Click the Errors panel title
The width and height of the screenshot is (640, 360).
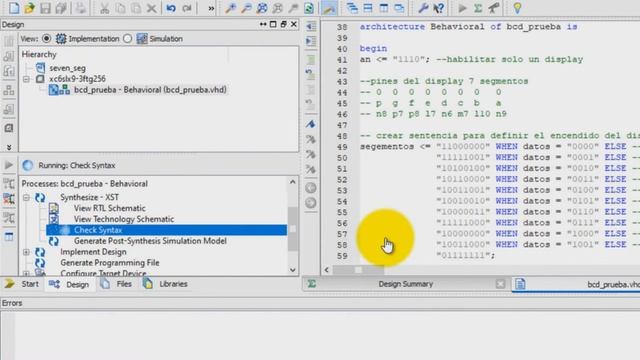click(x=12, y=303)
